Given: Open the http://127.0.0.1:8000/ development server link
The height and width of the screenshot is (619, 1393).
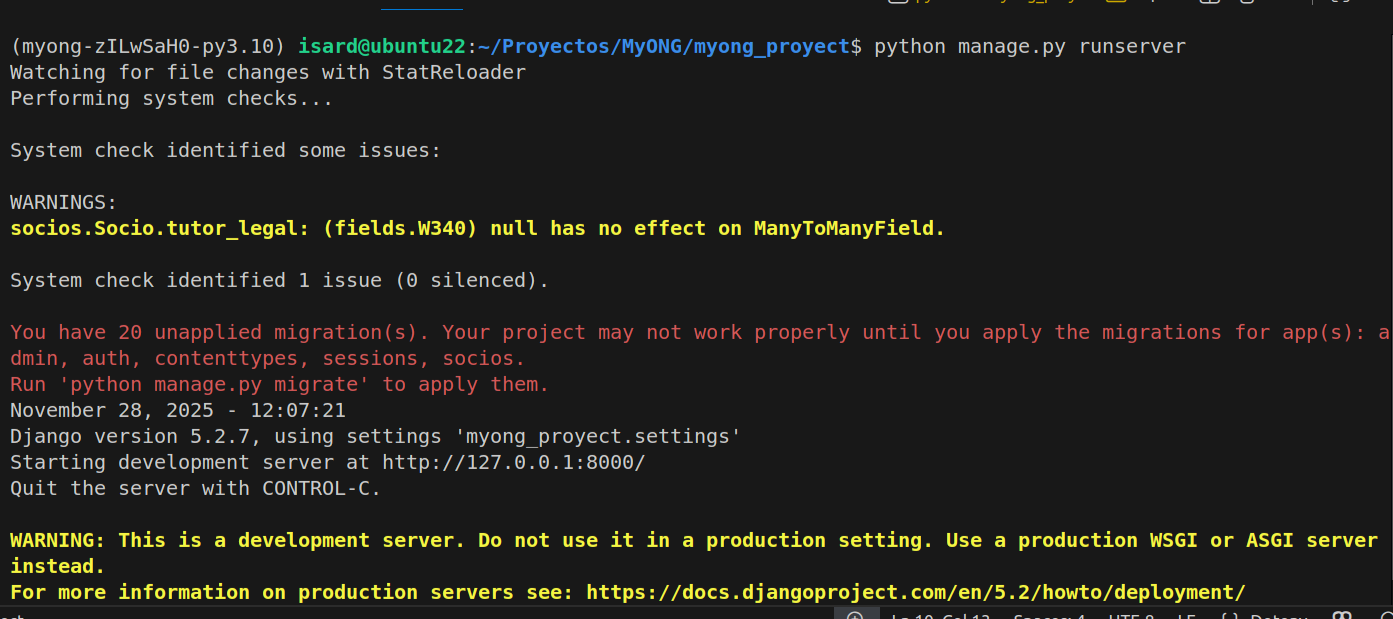Looking at the screenshot, I should [x=513, y=462].
